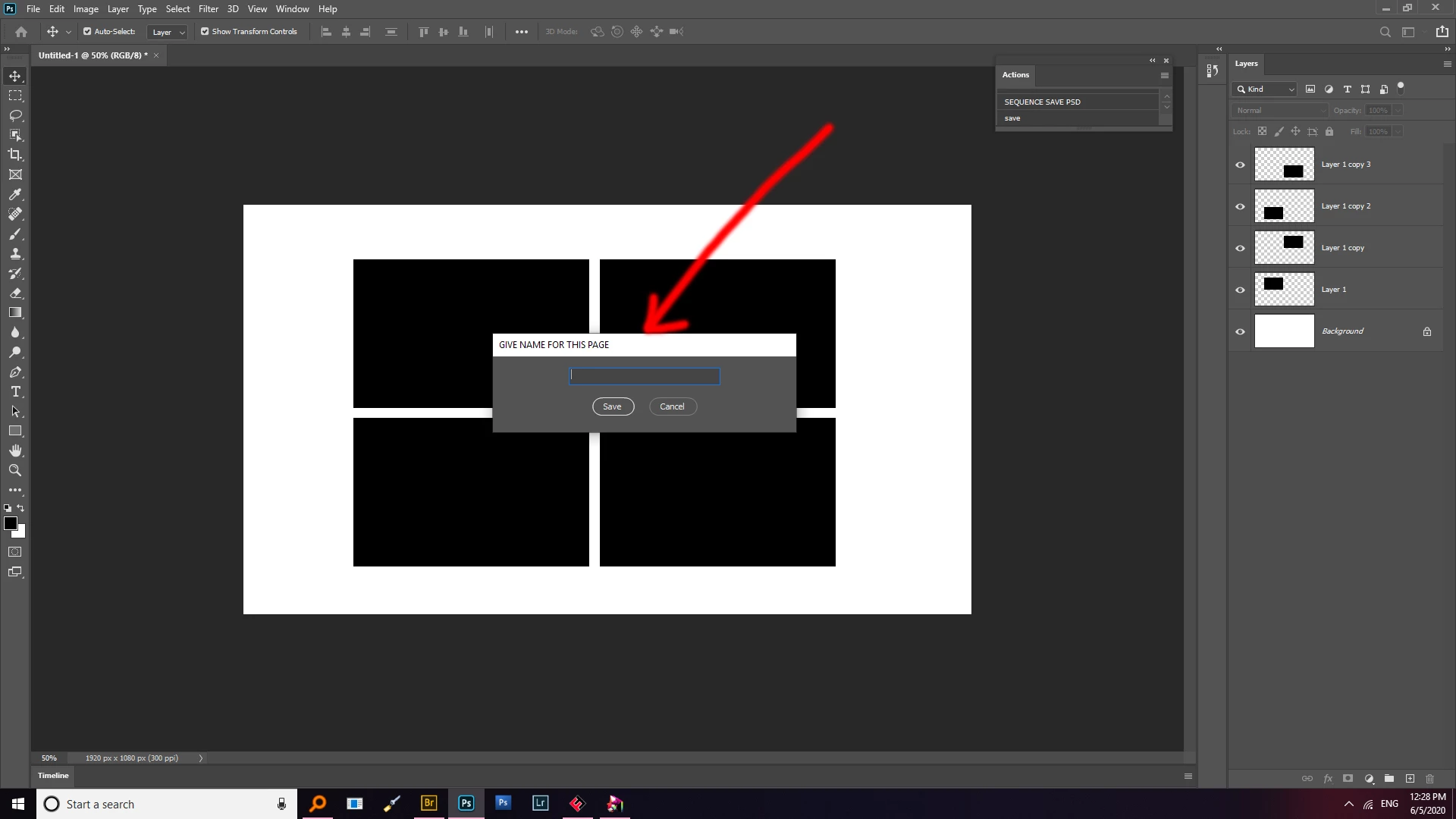
Task: Select the Zoom tool in toolbar
Action: pos(15,470)
